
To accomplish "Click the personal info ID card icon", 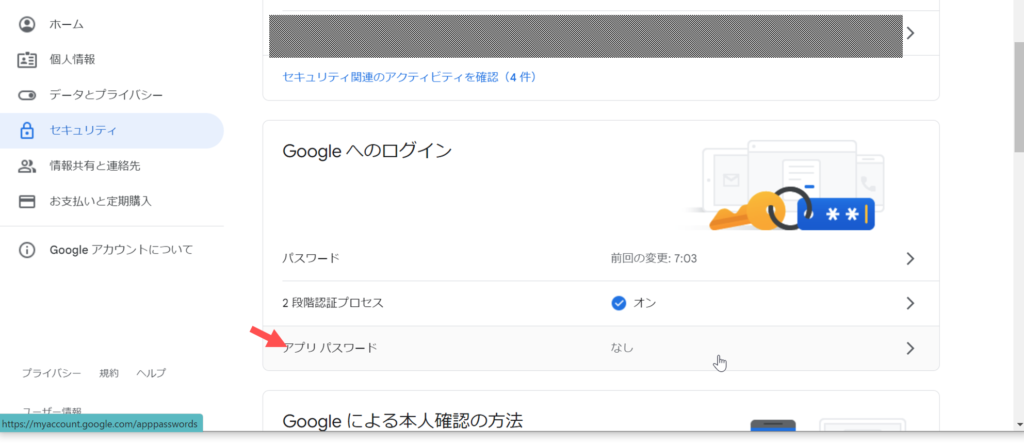I will coord(27,60).
